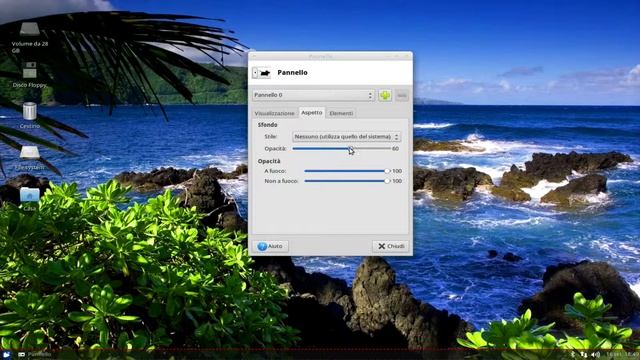Click the volume speaker tray icon
The image size is (640, 360).
(x=596, y=354)
